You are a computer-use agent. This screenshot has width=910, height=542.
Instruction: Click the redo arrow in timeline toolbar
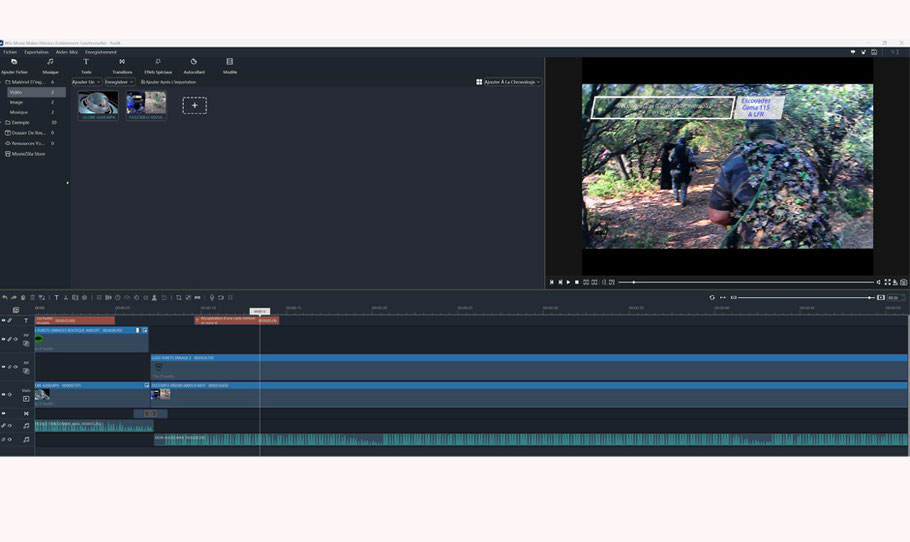[x=14, y=298]
